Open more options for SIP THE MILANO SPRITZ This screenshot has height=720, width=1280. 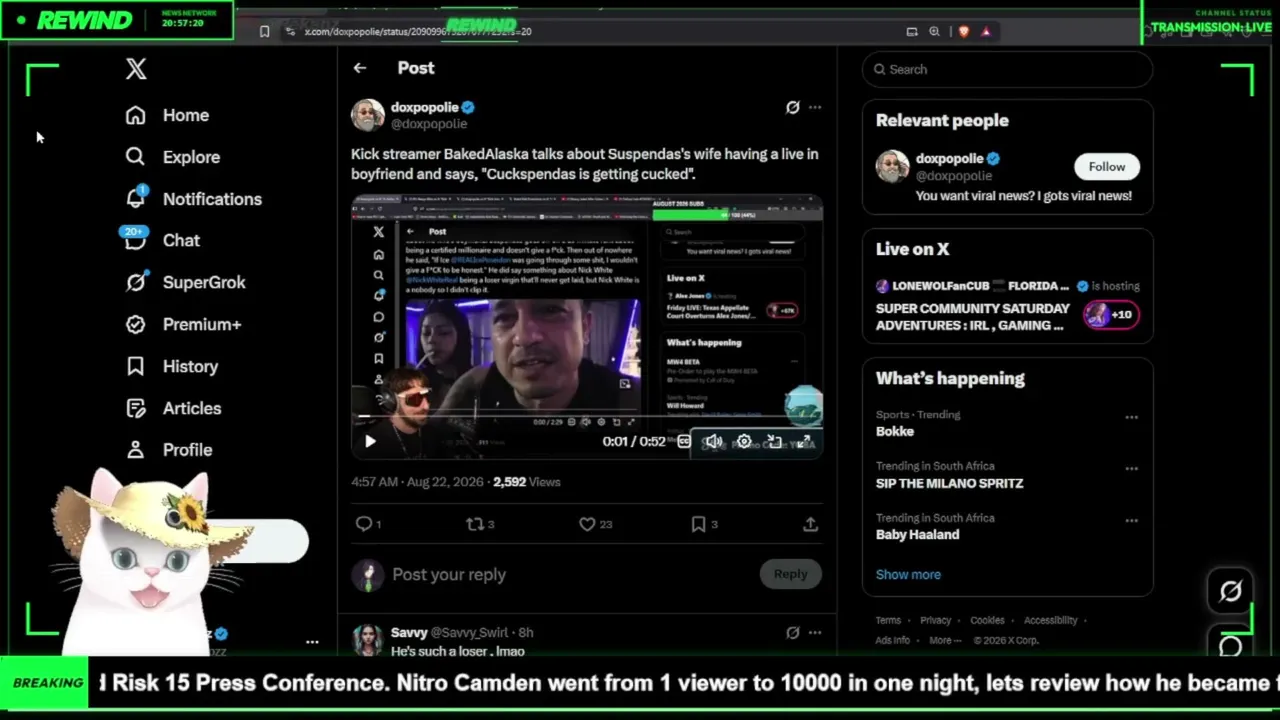pos(1131,469)
